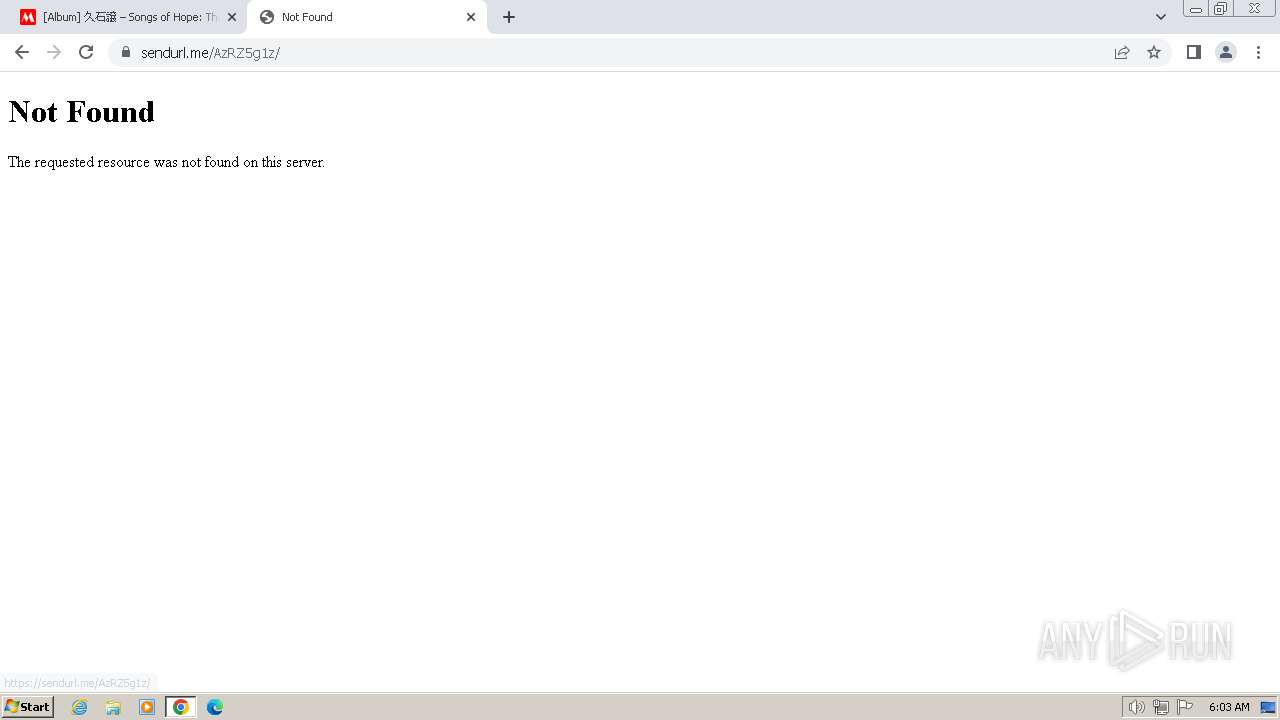The height and width of the screenshot is (720, 1280).
Task: View site info via the padlock icon
Action: click(x=125, y=52)
